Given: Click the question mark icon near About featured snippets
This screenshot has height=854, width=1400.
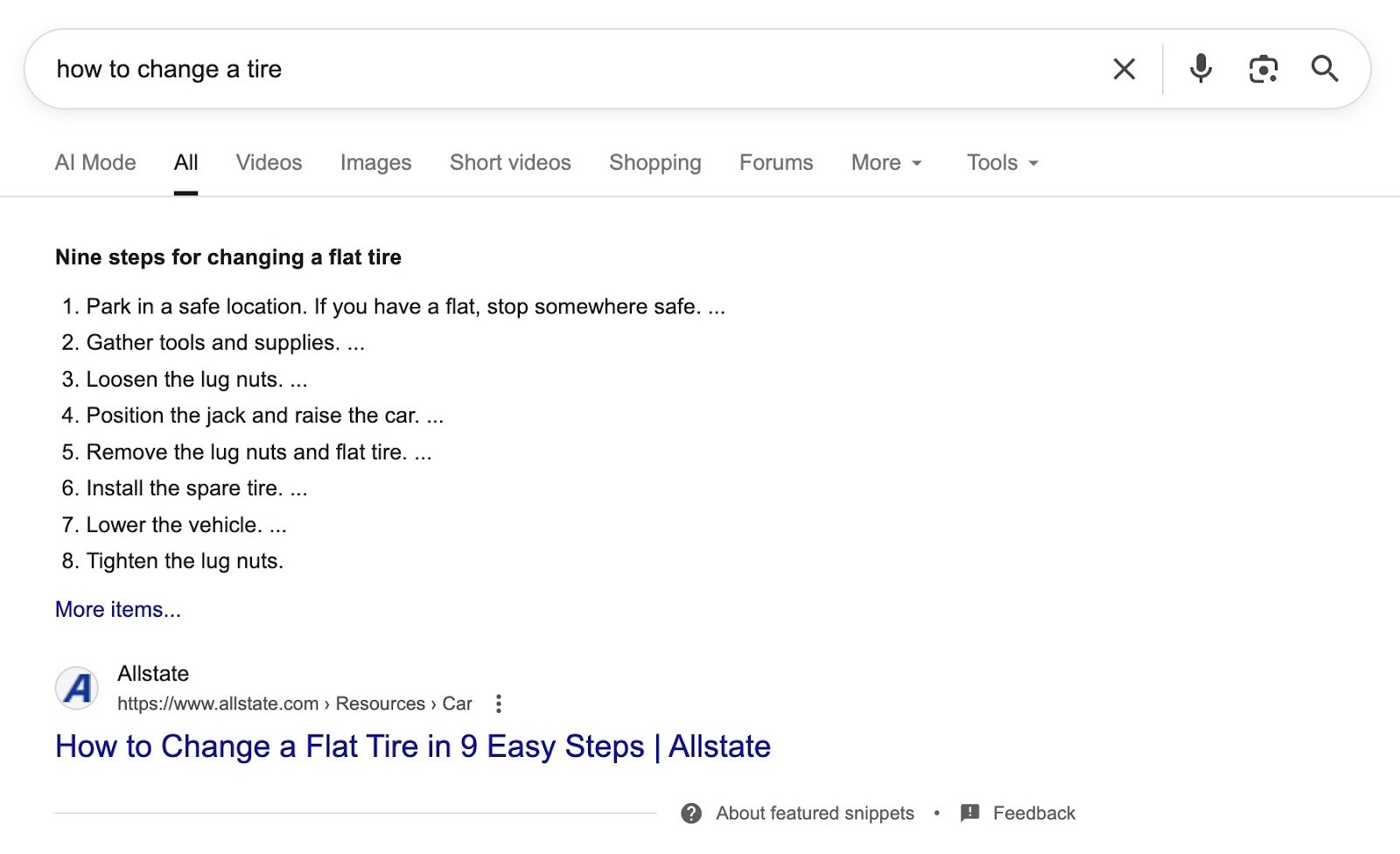Looking at the screenshot, I should click(x=692, y=813).
